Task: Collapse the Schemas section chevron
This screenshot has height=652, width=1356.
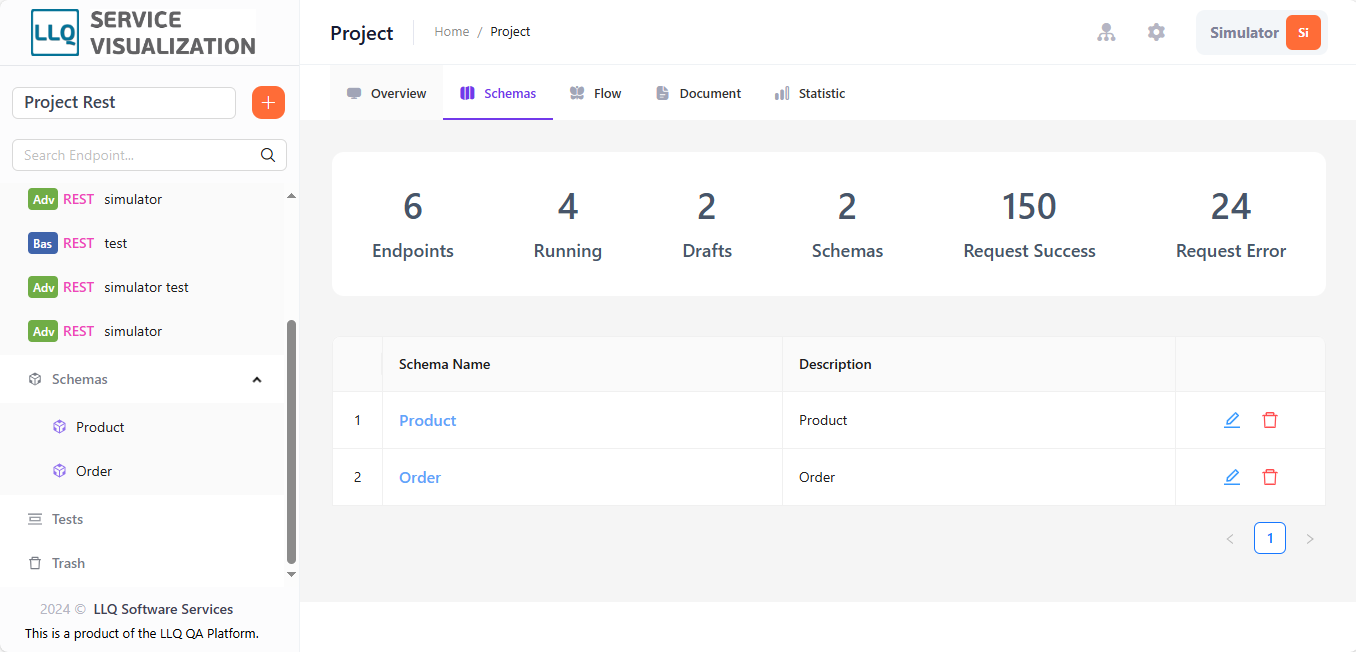Action: tap(257, 379)
